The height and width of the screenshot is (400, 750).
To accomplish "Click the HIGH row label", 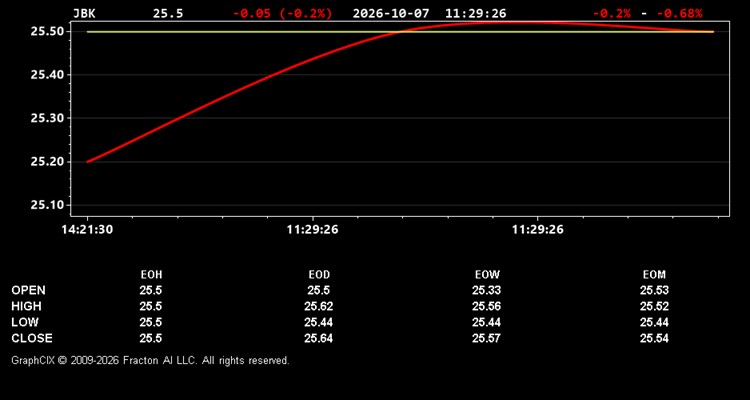I will point(26,306).
